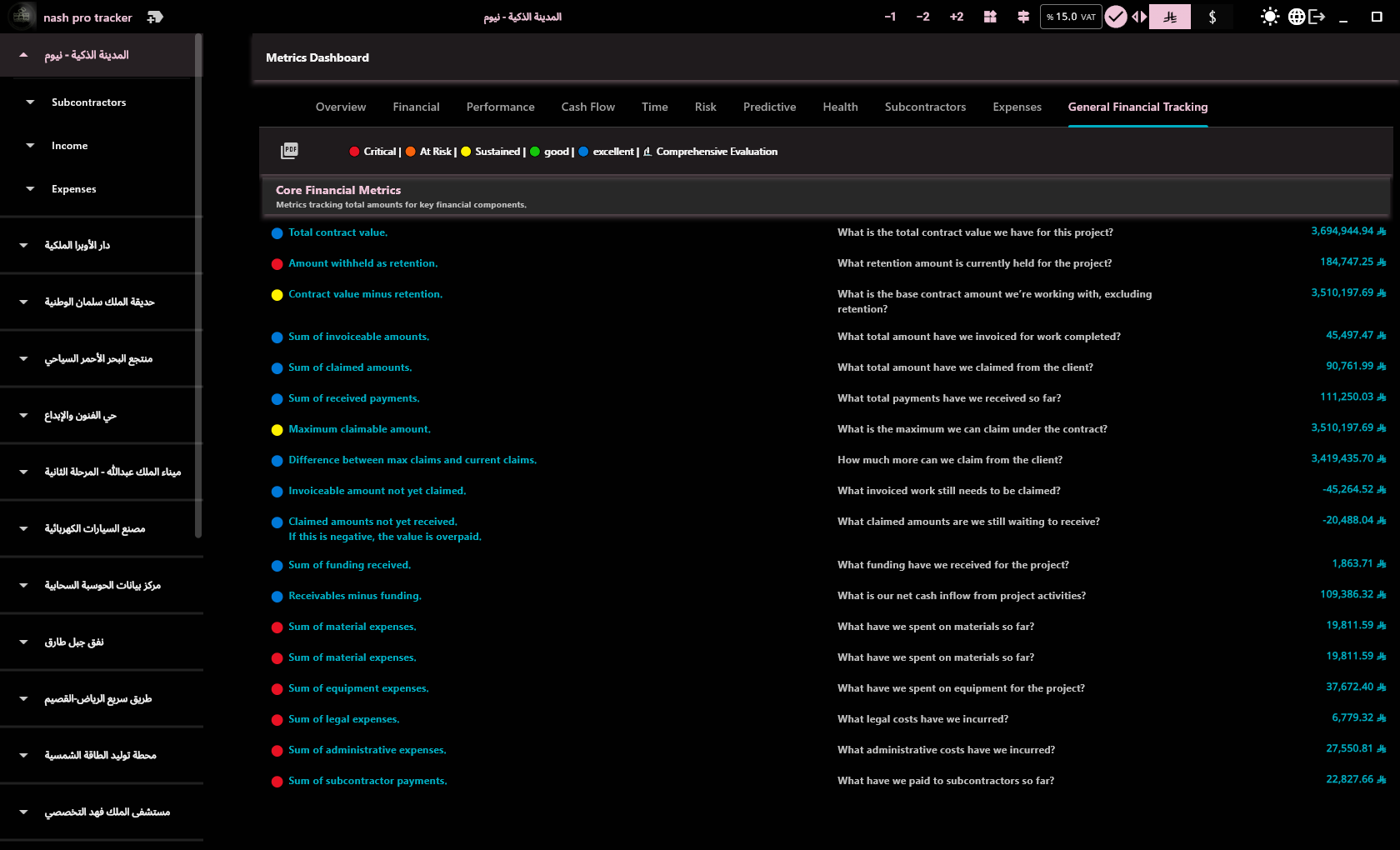1400x850 pixels.
Task: Click the sidebar vertical scrollbar
Action: (x=198, y=285)
